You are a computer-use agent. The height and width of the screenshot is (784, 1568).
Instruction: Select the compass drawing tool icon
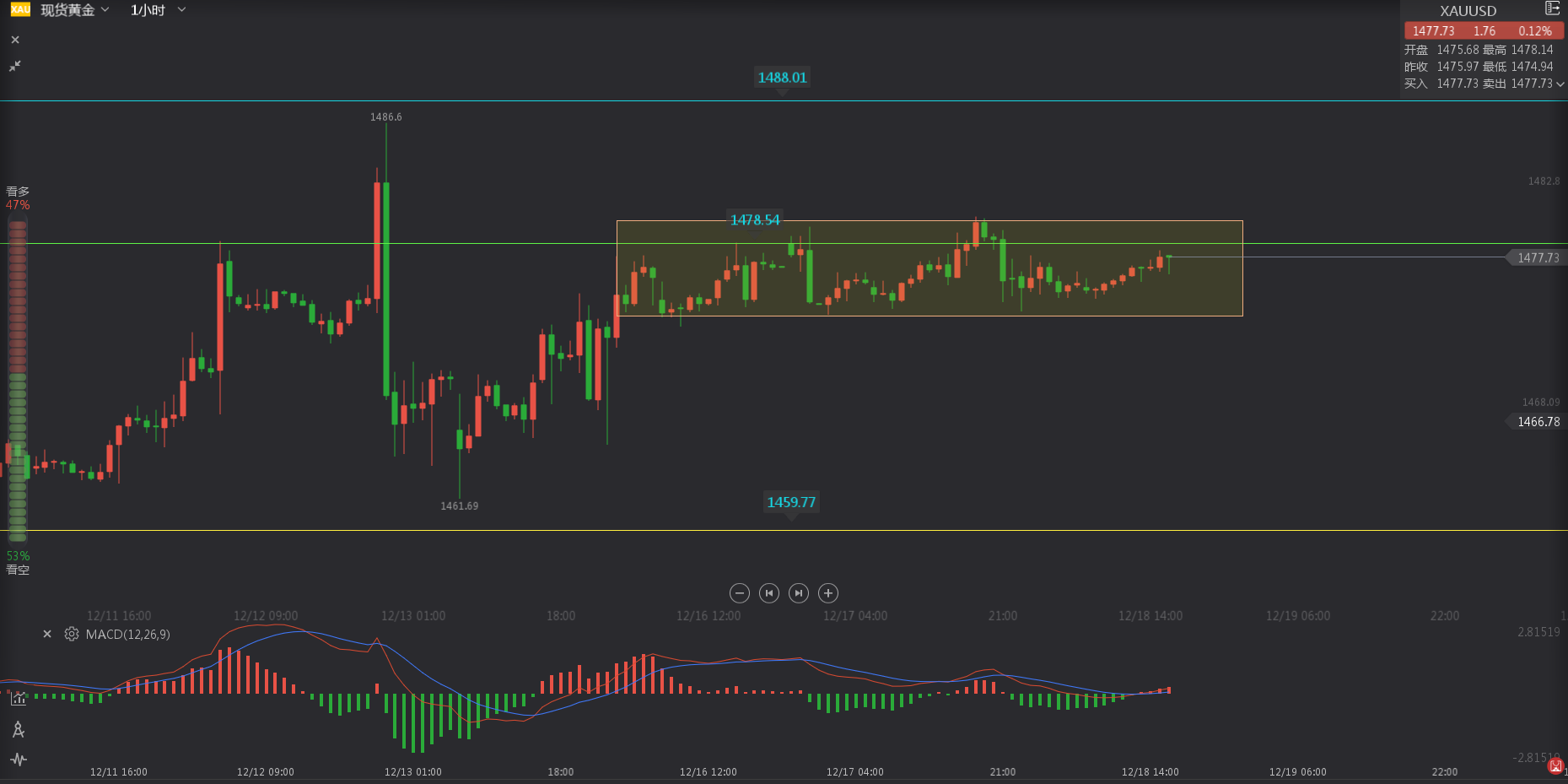point(18,729)
